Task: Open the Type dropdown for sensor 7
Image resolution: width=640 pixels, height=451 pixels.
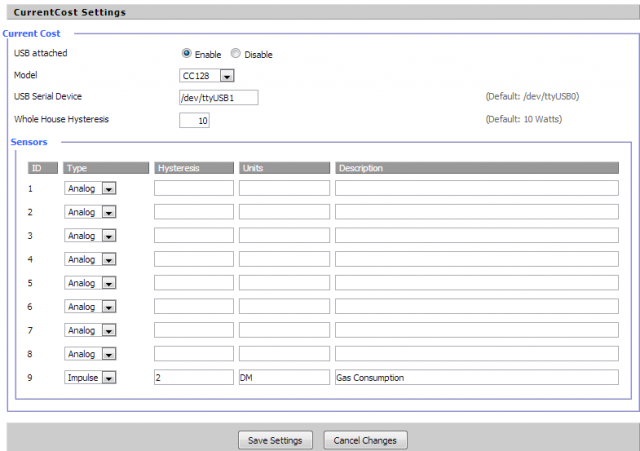Action: (90, 330)
